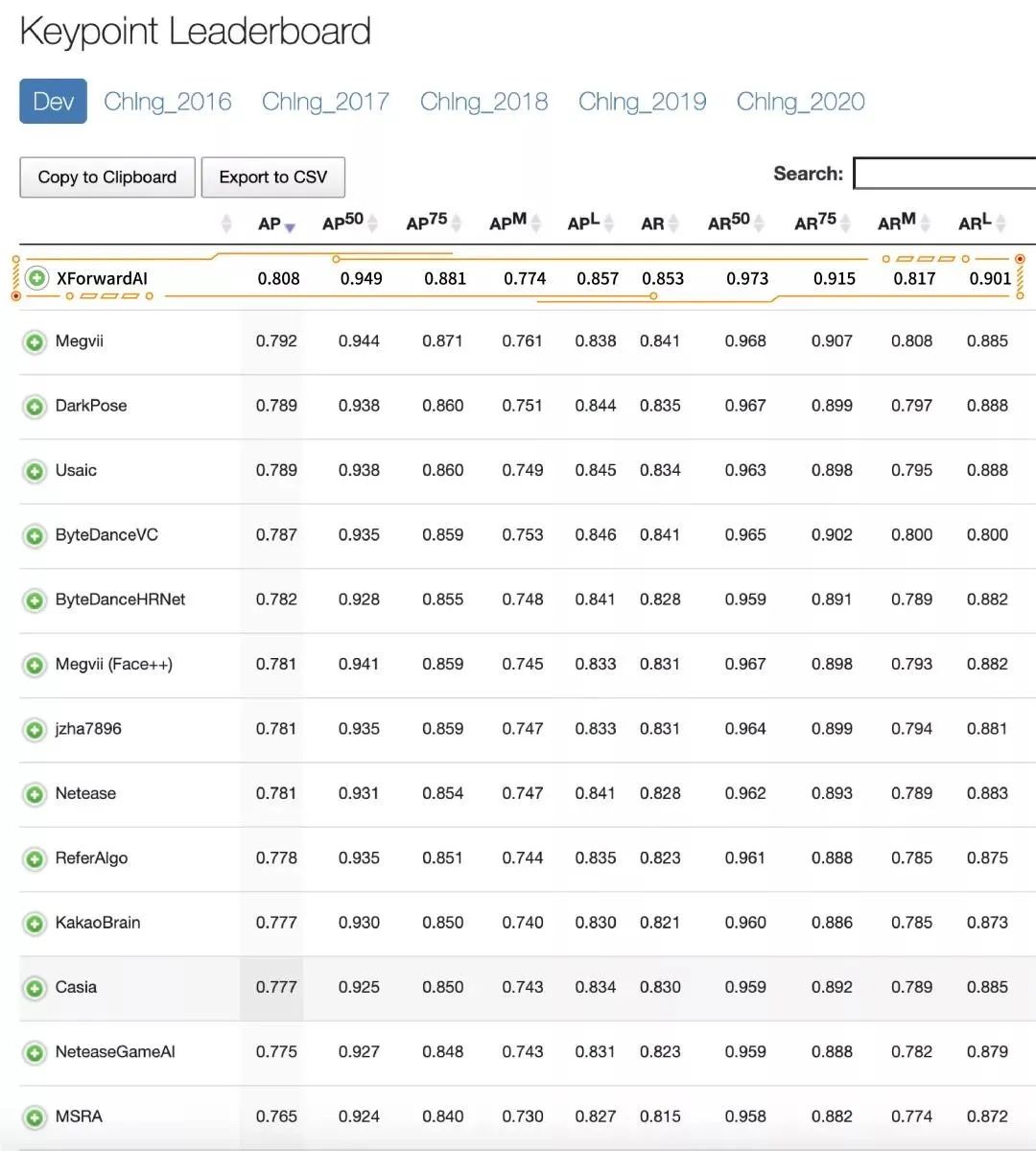This screenshot has height=1151, width=1036.
Task: Sort by AR75 column header
Action: pos(822,223)
